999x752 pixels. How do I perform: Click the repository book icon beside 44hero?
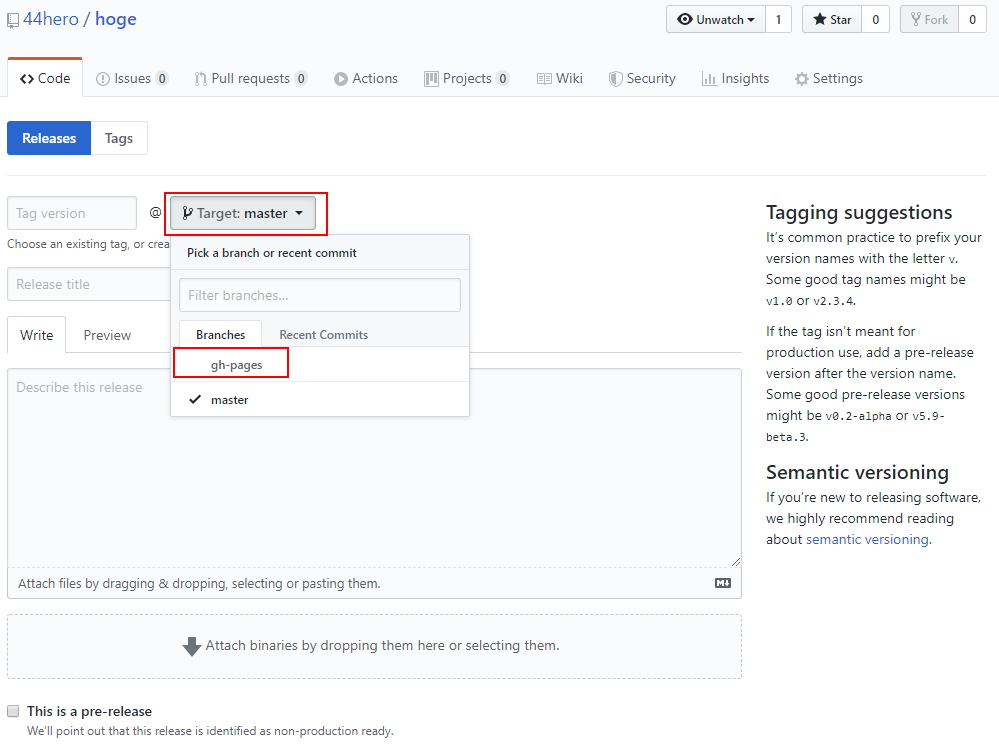[x=13, y=20]
